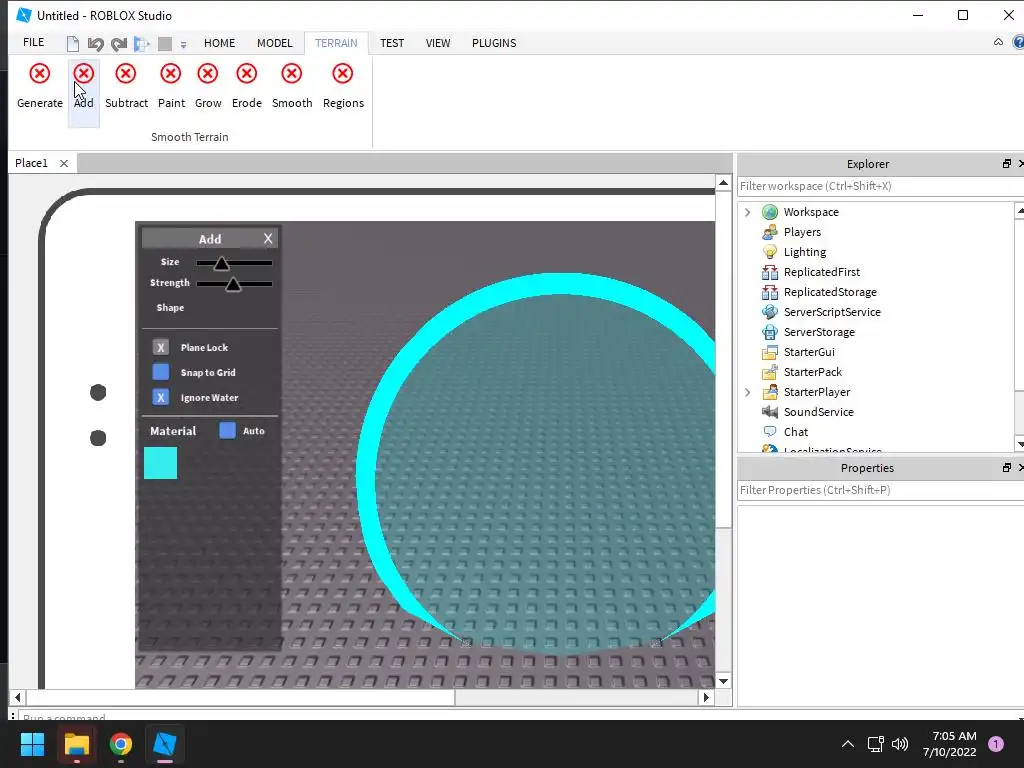The image size is (1024, 768).
Task: Switch to the PLUGINS ribbon tab
Action: (494, 43)
